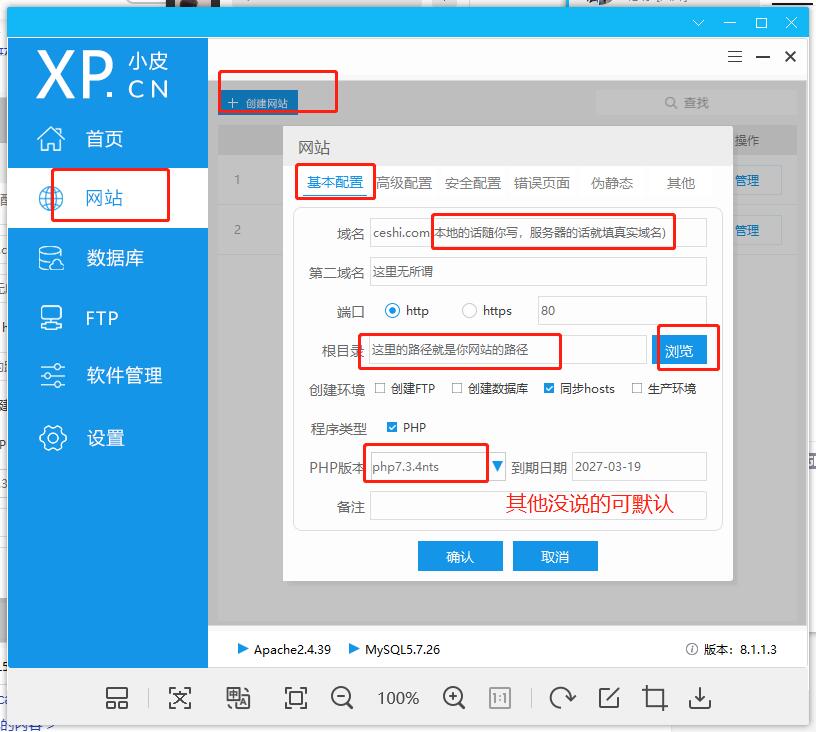The height and width of the screenshot is (732, 816).
Task: Cancel with the 取消 button
Action: 555,556
